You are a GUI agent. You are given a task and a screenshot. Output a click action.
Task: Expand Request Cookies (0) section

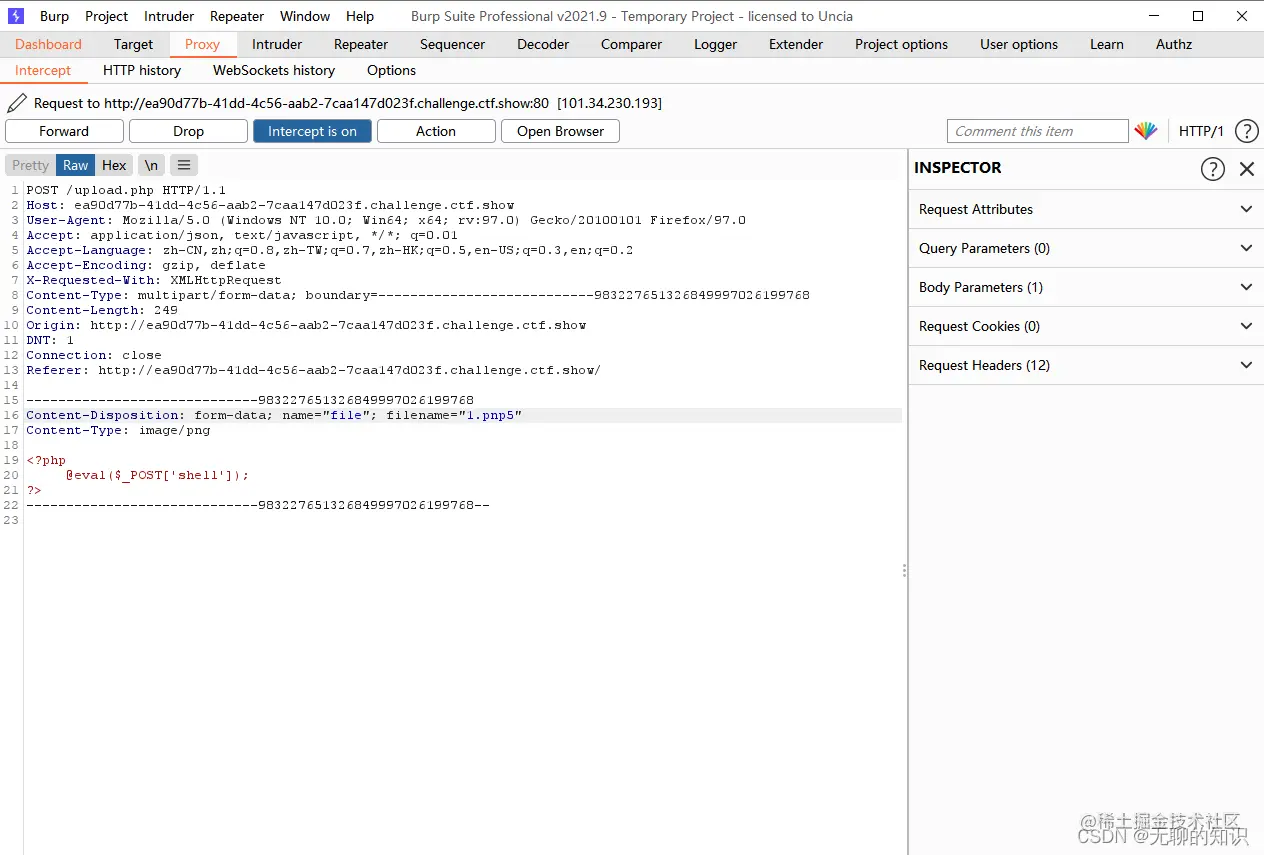click(1086, 326)
